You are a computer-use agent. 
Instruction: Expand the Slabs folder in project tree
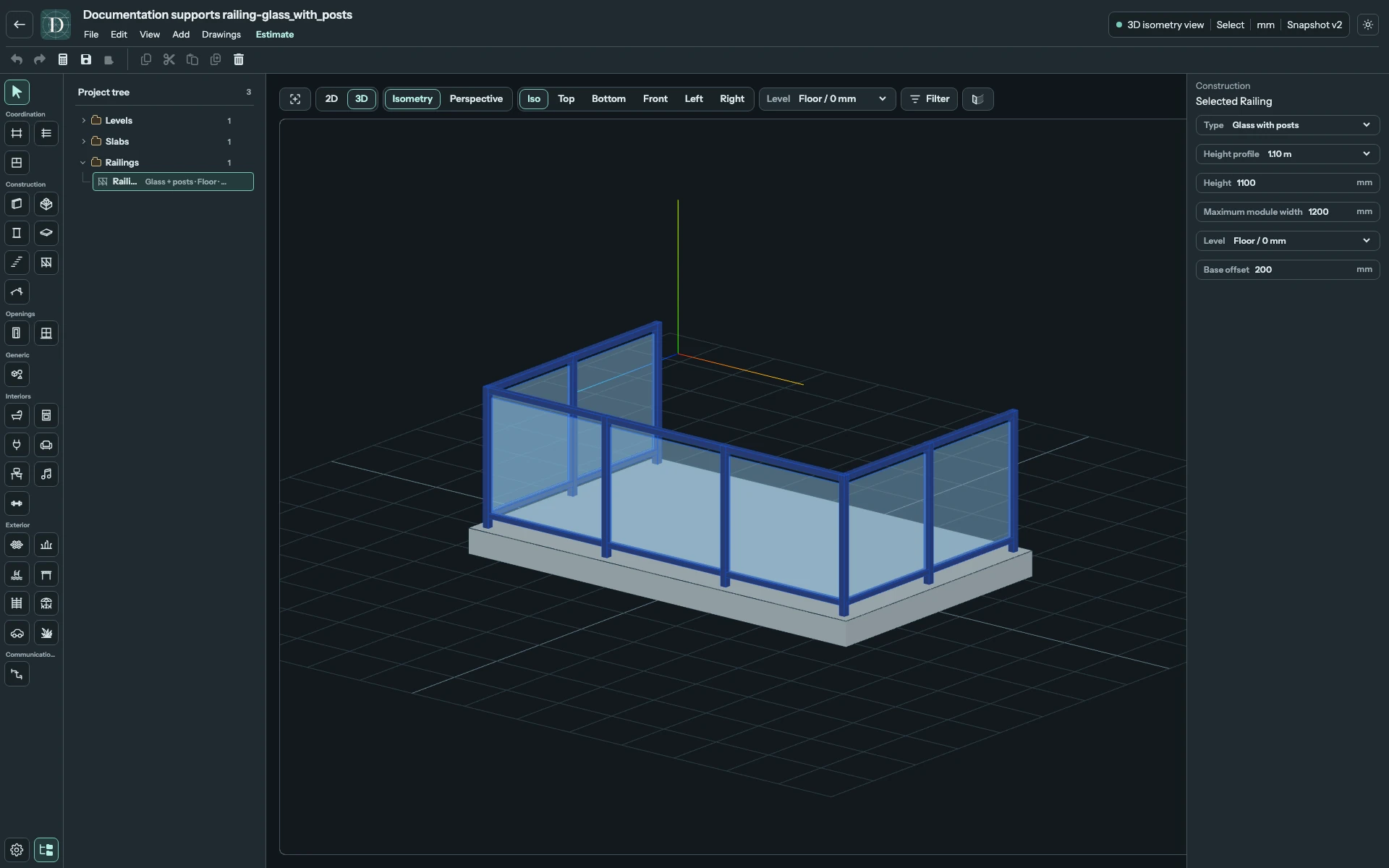click(83, 142)
